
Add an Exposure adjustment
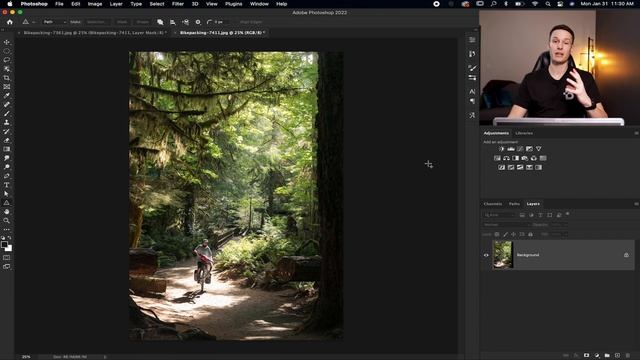tap(529, 149)
